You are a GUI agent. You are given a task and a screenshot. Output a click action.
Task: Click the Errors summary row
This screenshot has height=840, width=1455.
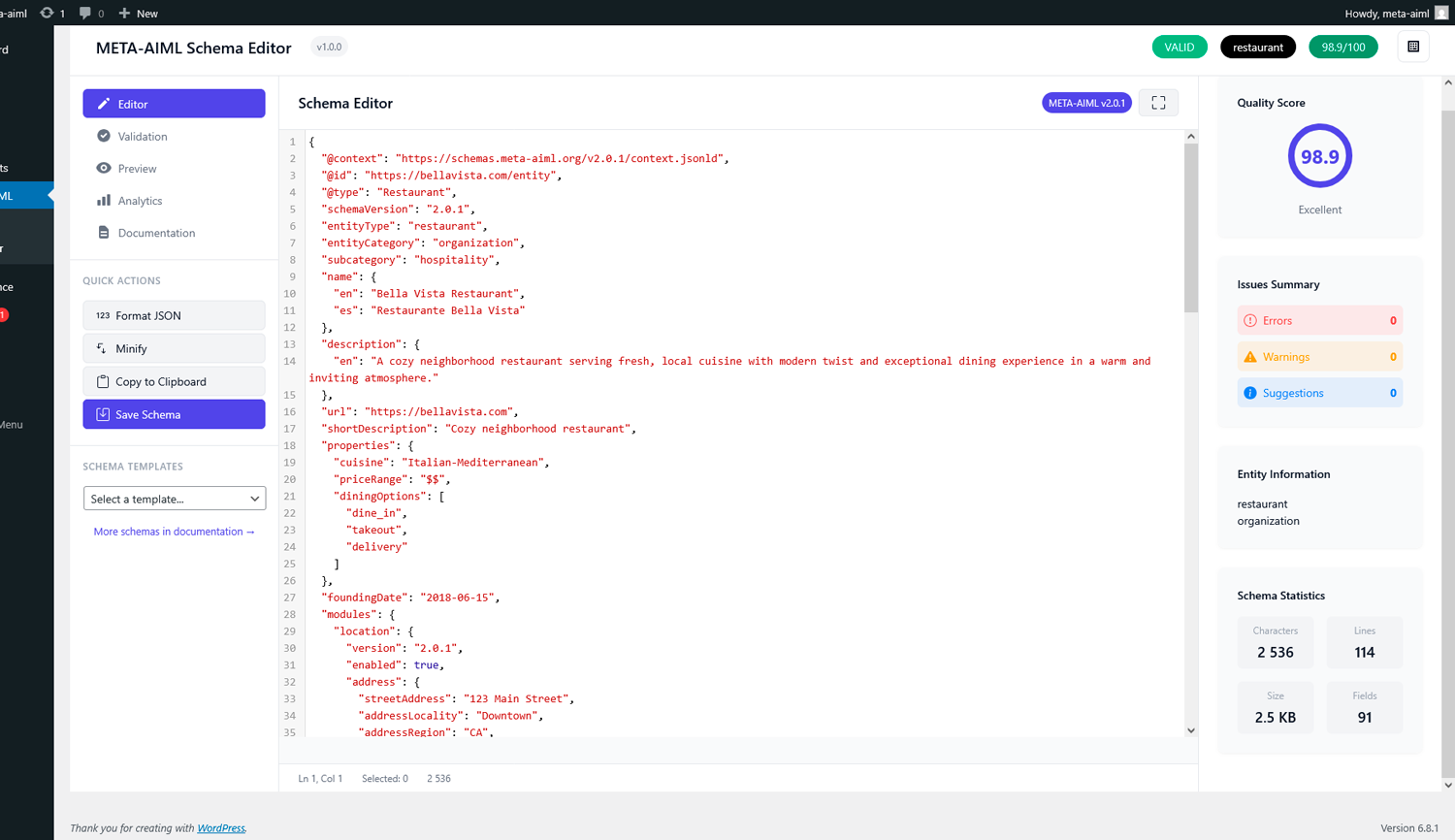coord(1320,320)
